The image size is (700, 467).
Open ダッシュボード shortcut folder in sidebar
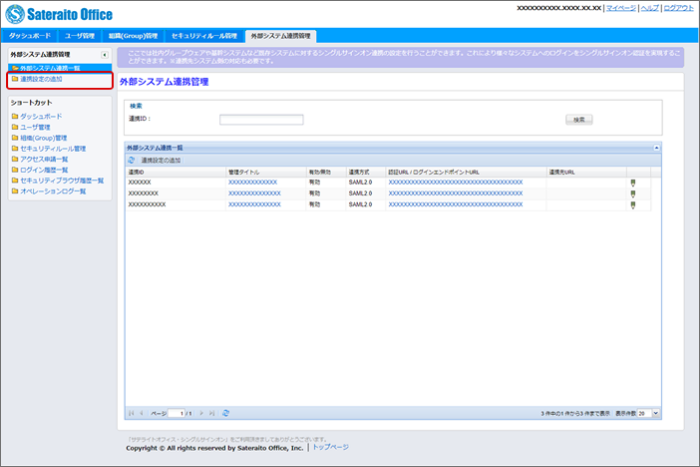[x=39, y=116]
